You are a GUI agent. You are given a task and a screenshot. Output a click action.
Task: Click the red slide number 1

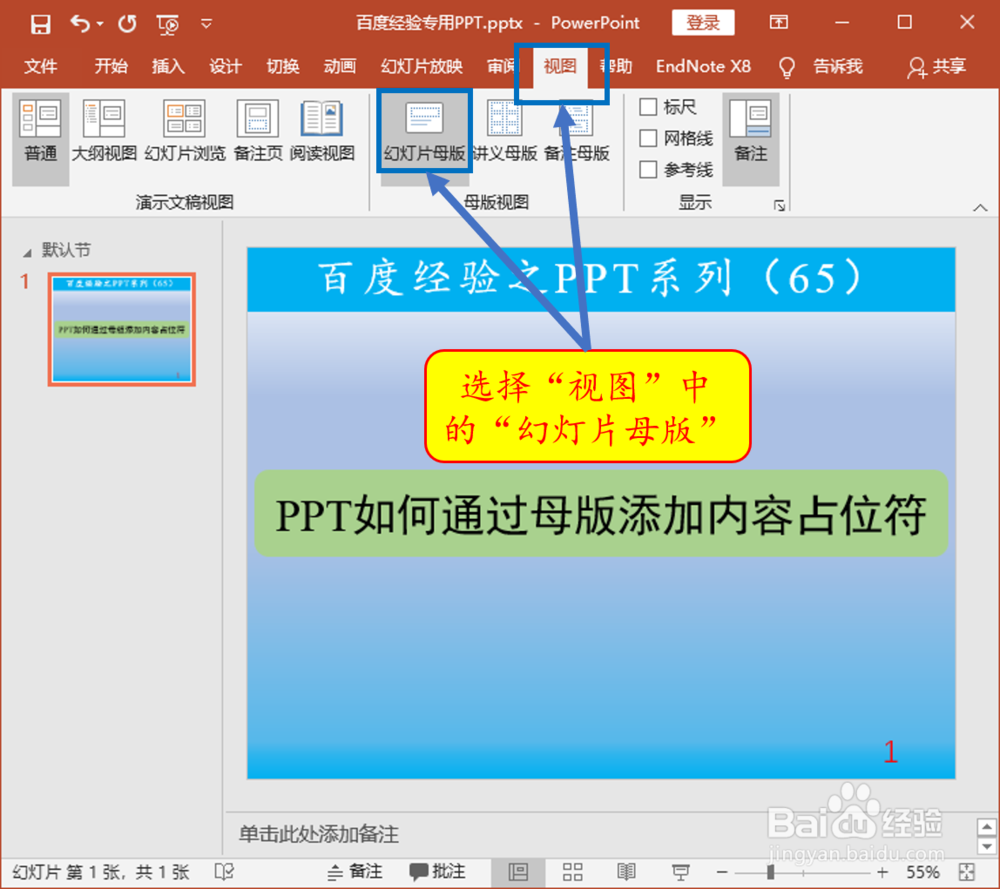(890, 752)
